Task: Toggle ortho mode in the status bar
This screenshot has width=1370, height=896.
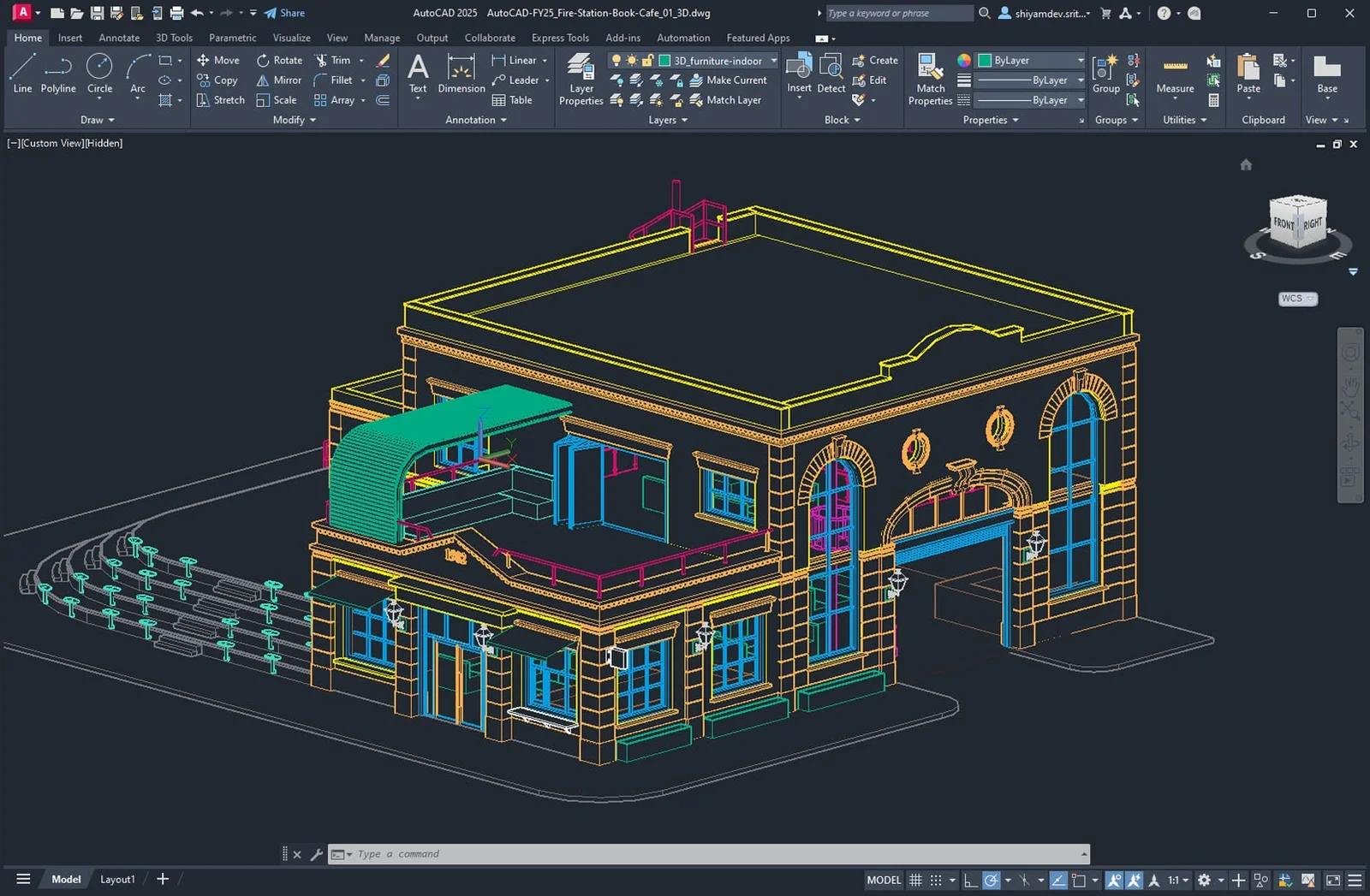Action: 971,879
